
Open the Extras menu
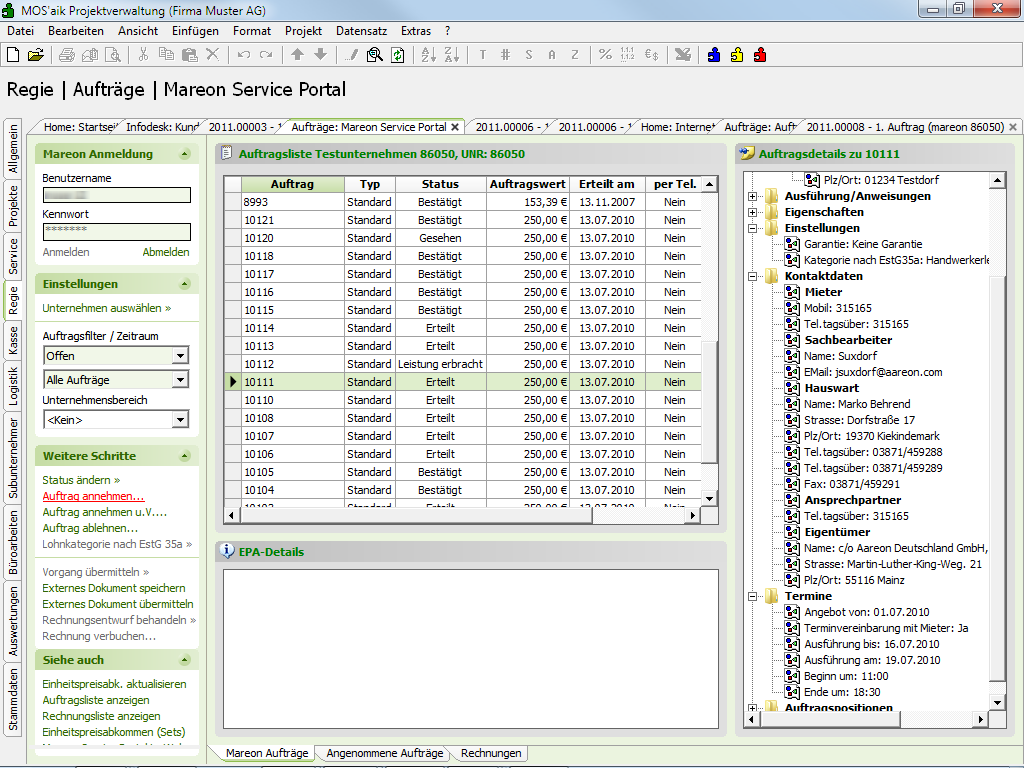tap(416, 31)
